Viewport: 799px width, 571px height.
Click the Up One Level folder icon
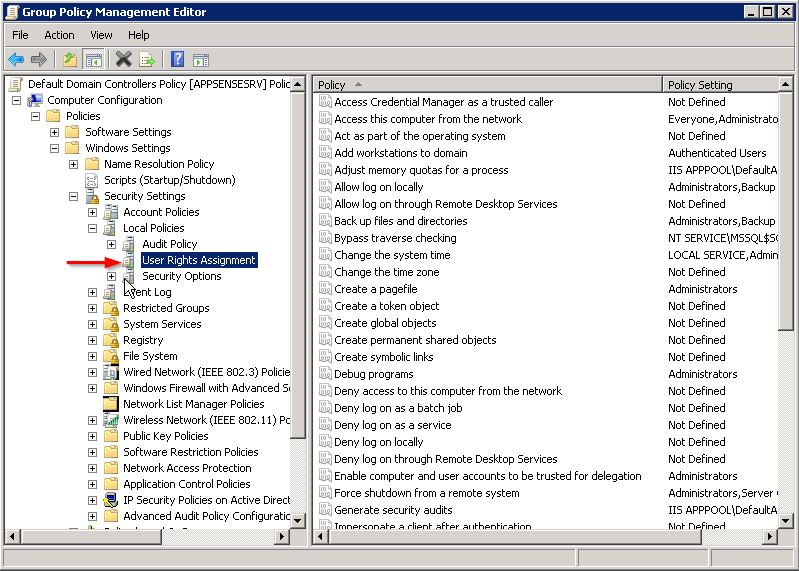69,60
